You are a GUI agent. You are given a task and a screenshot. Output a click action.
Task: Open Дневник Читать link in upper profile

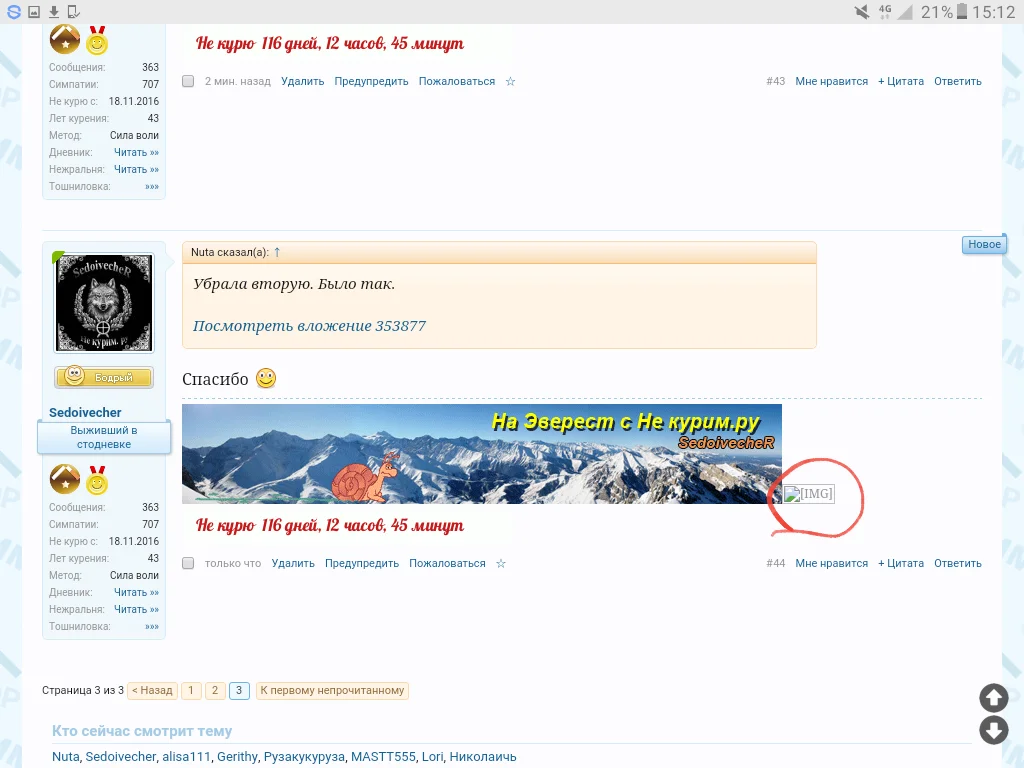click(136, 152)
